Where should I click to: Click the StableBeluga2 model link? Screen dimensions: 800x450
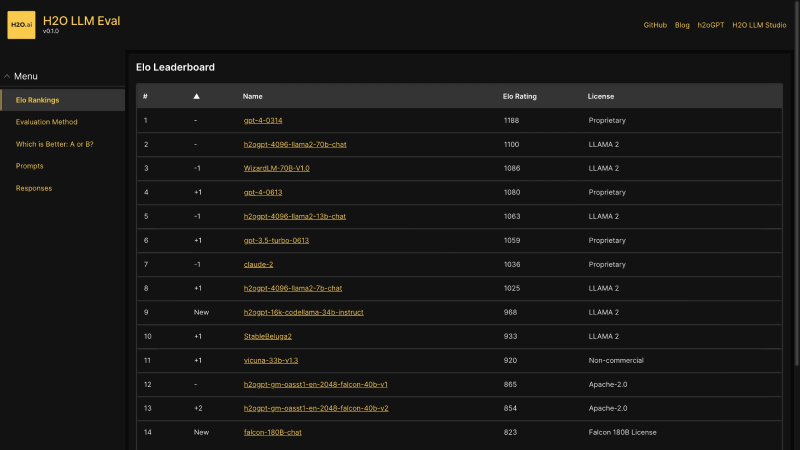tap(268, 336)
